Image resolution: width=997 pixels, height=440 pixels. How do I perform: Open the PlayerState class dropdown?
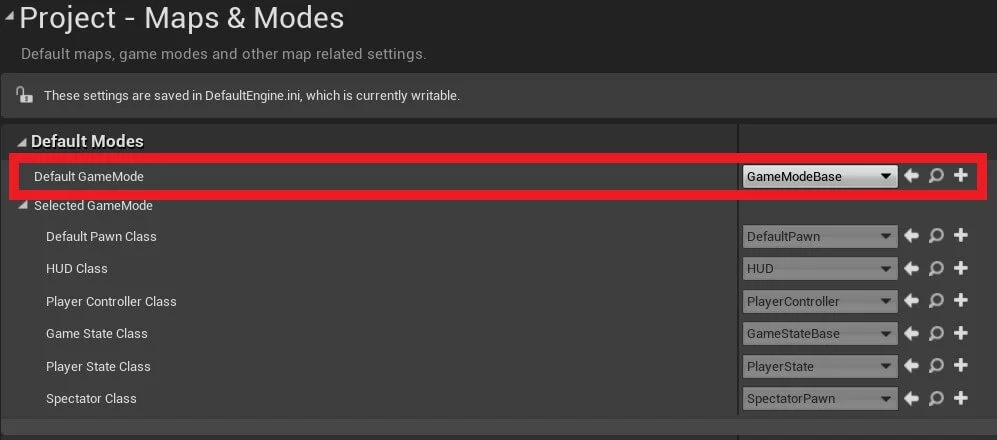point(820,366)
